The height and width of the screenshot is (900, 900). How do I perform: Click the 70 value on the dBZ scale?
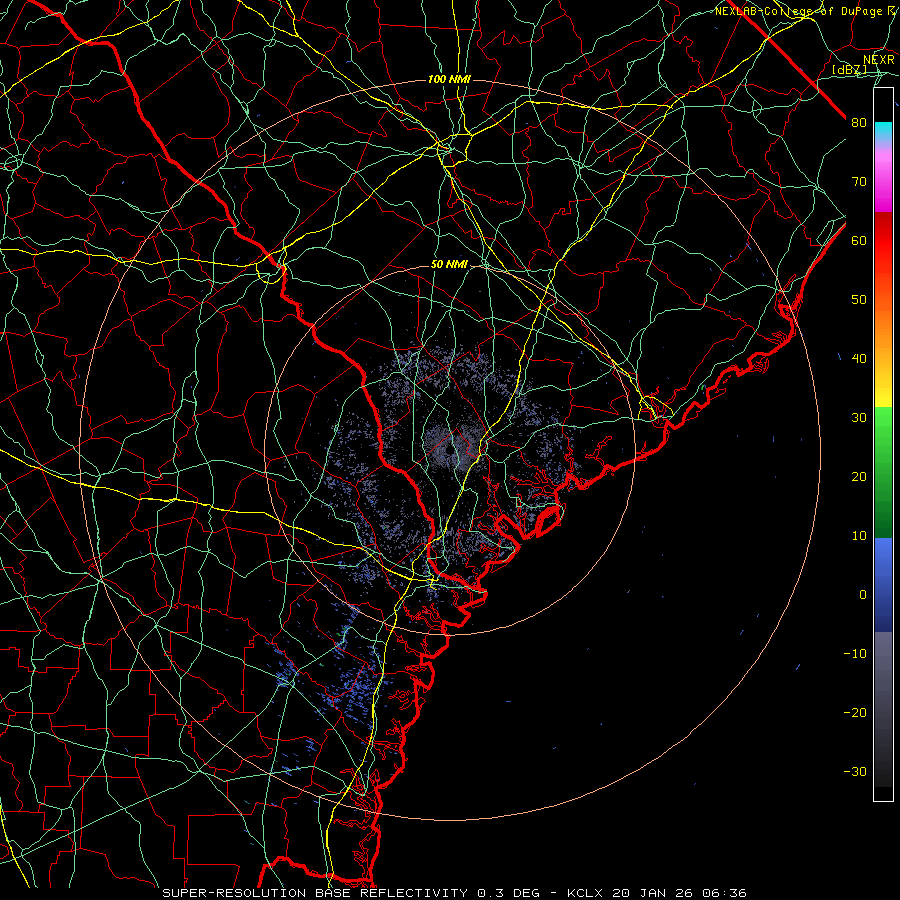point(859,182)
